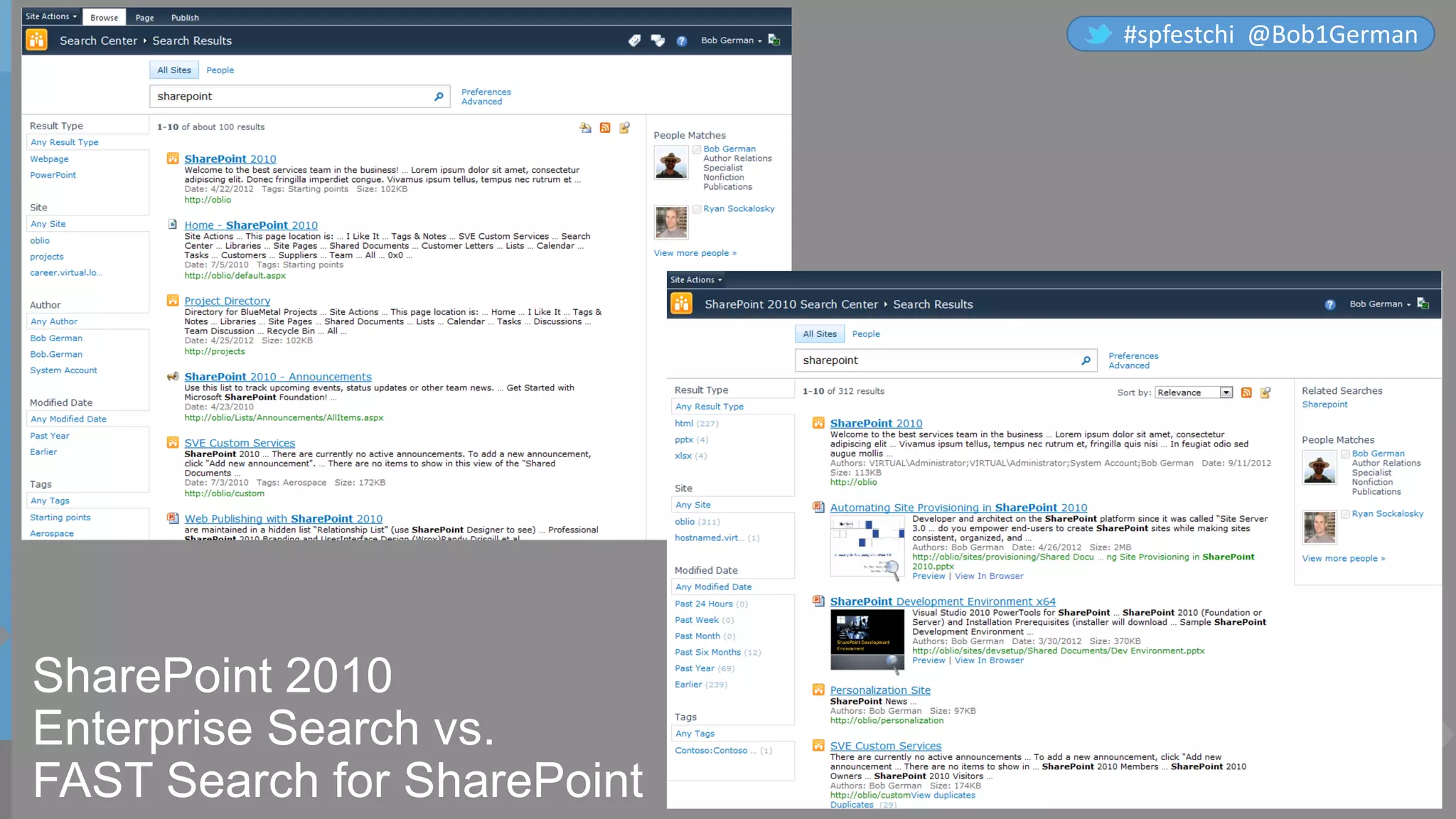Click Development Environment x64 slide preview thumbnail
Screen dimensions: 1456x819
(x=867, y=640)
